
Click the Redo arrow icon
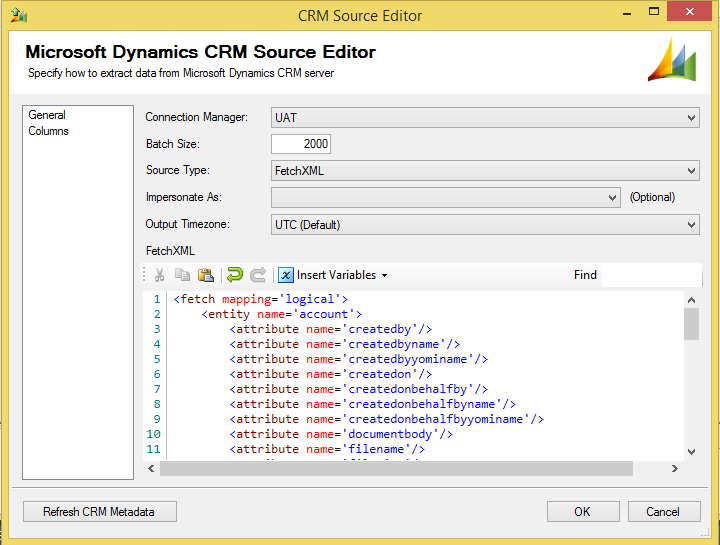point(257,275)
